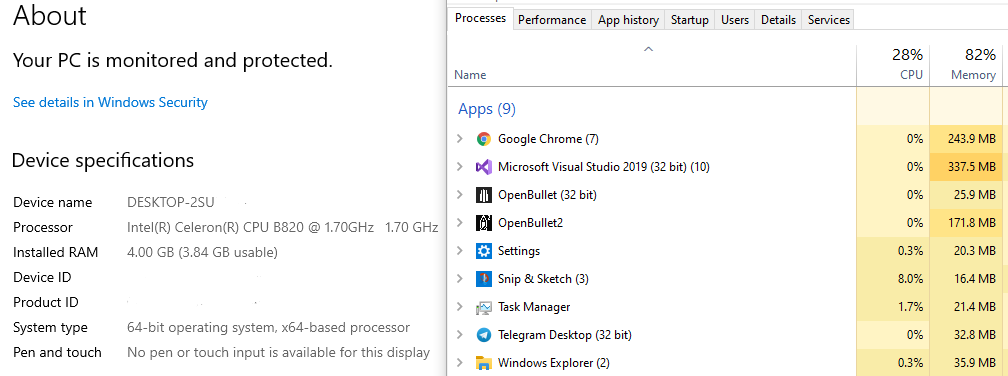The image size is (1008, 376).
Task: Expand the OpenBullet (32 bit) row
Action: tap(459, 195)
